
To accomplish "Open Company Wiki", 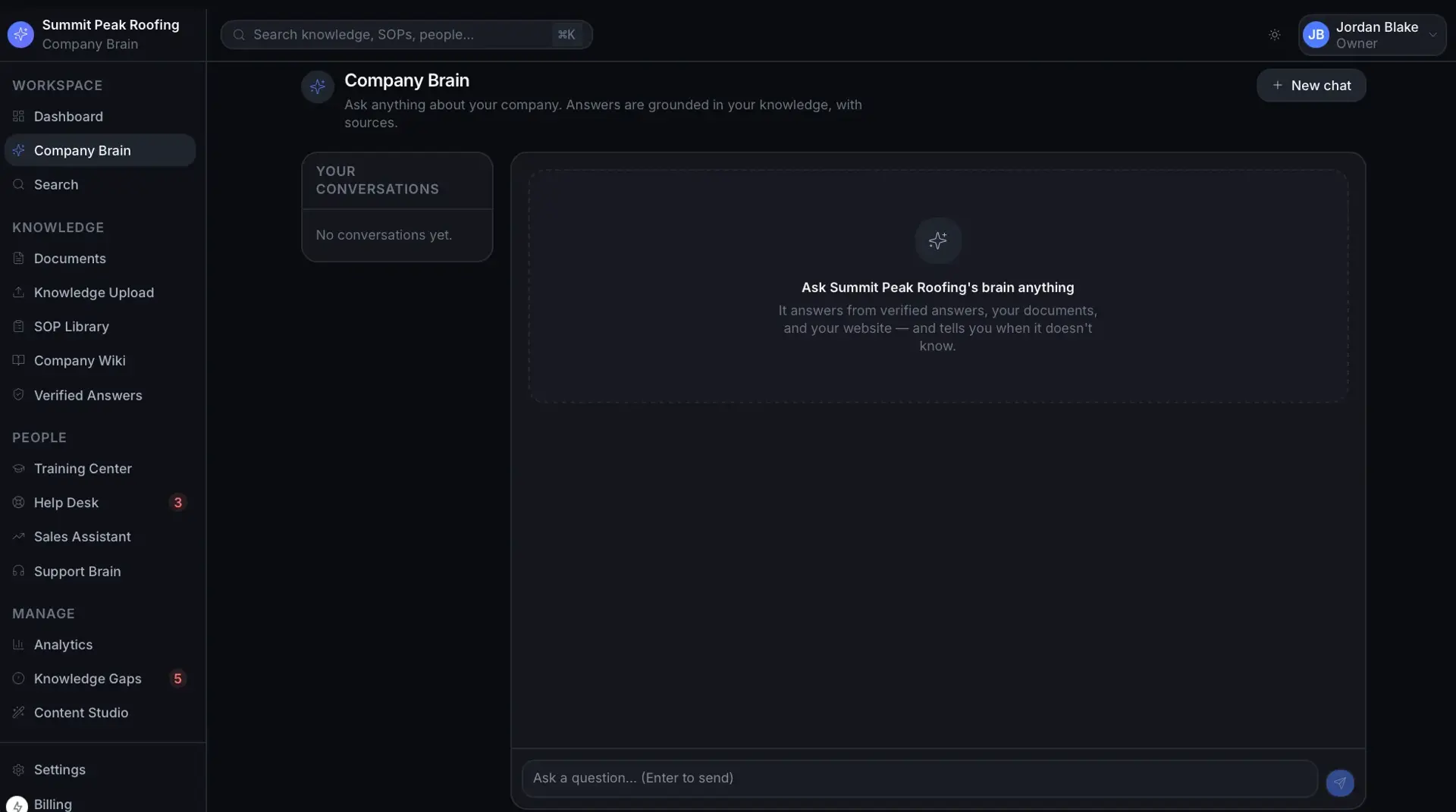I will (x=100, y=360).
